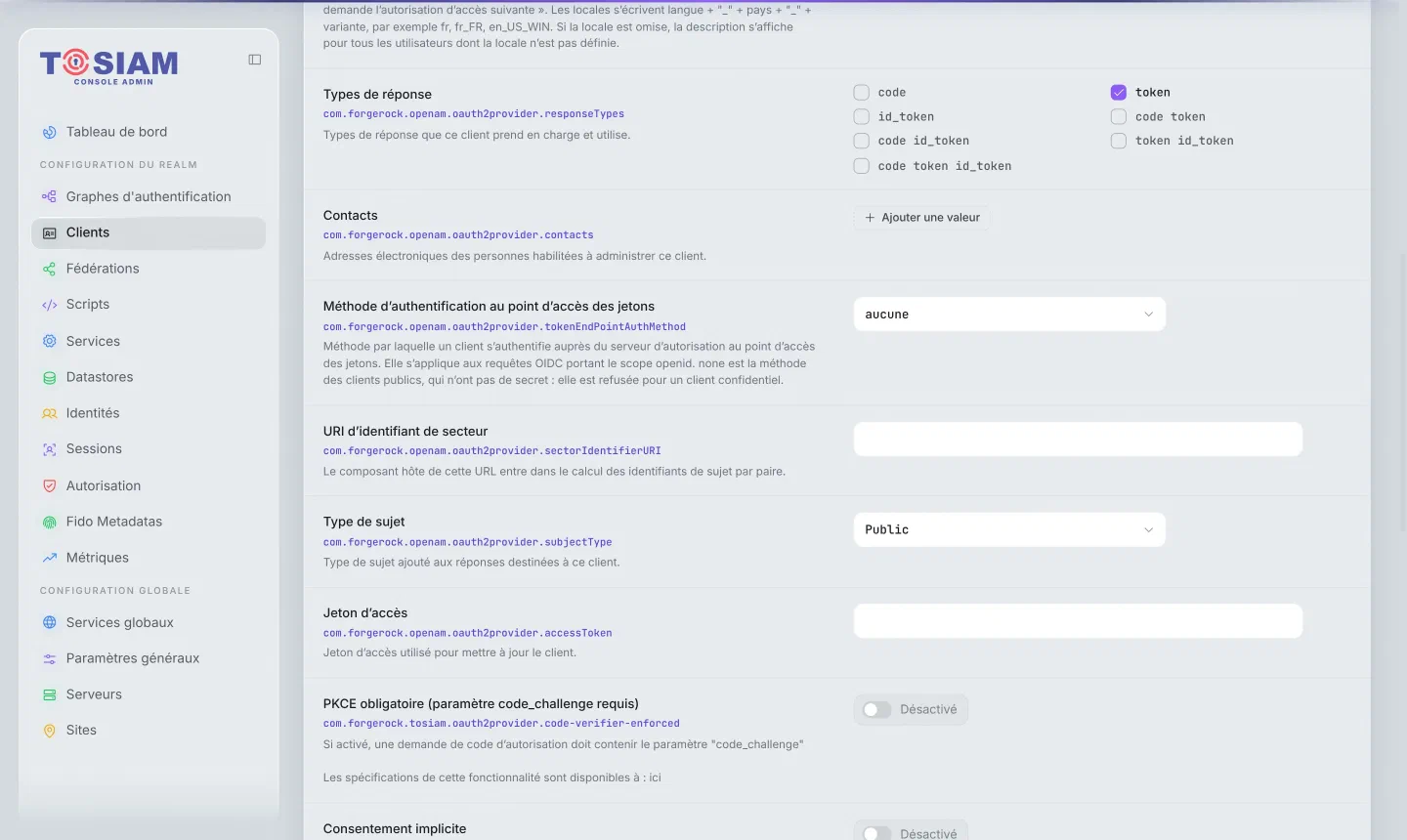Navigate to Paramètres généraux
This screenshot has width=1407, height=840.
(x=149, y=658)
